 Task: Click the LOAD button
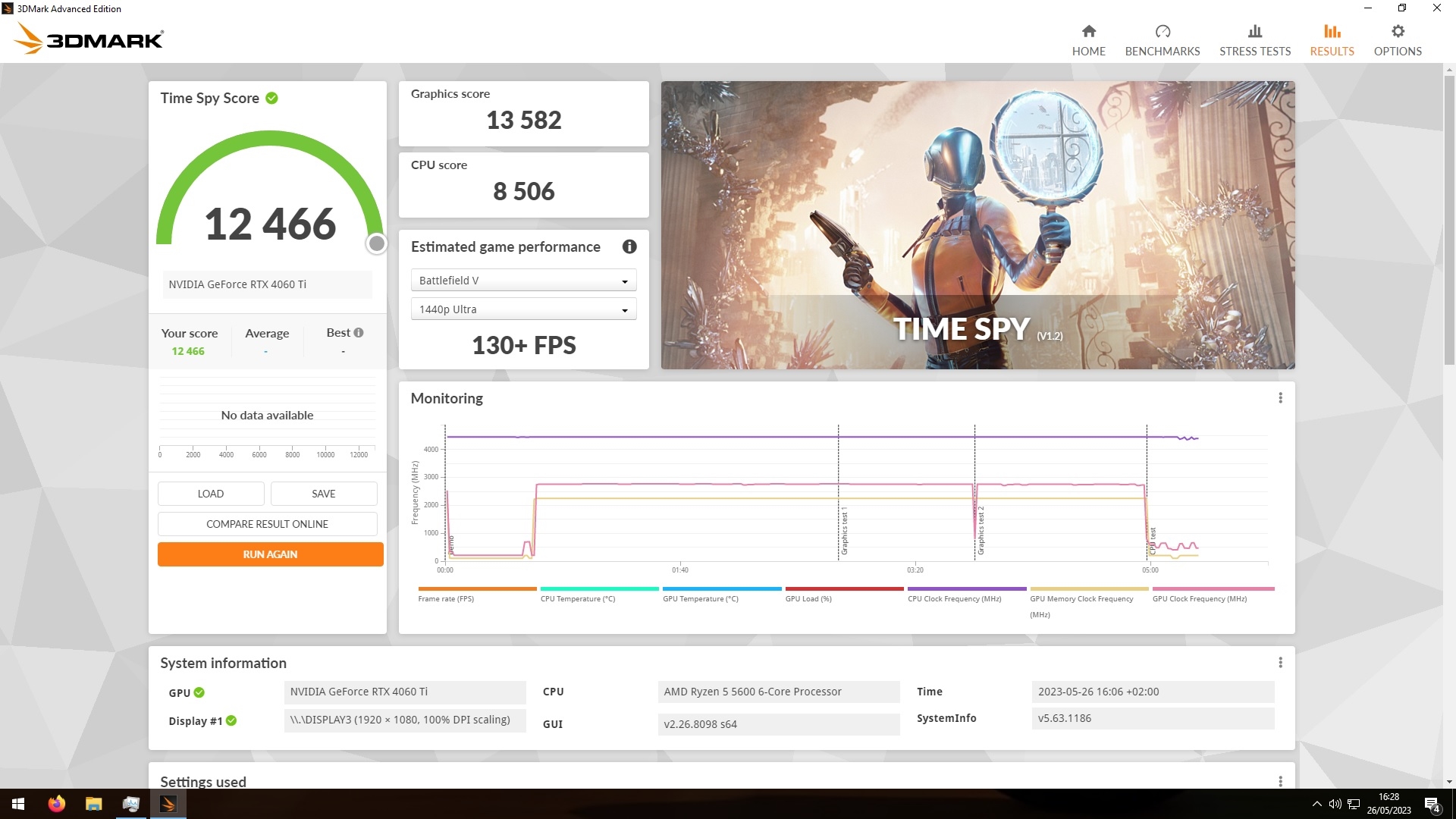tap(211, 494)
